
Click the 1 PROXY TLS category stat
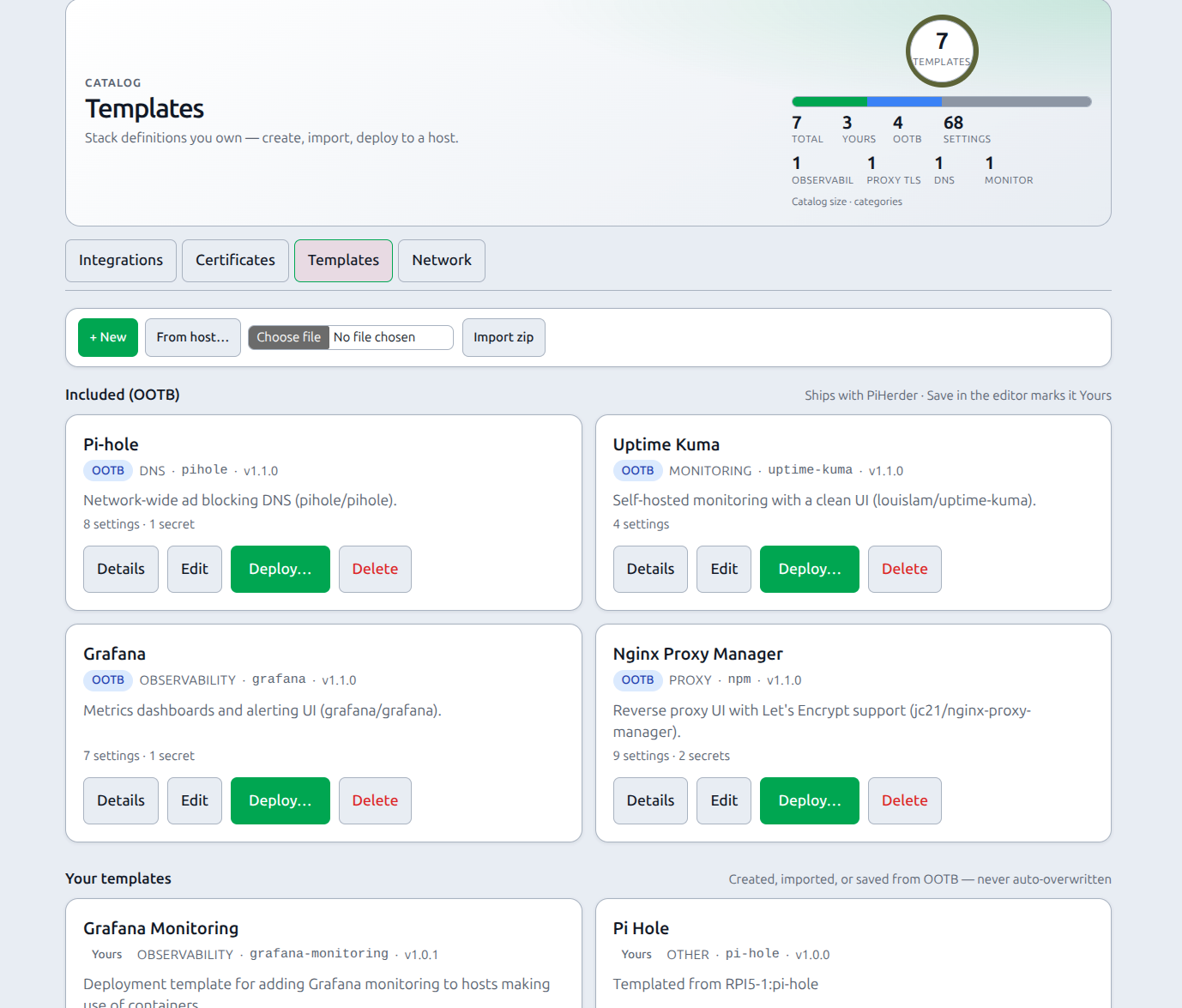[x=894, y=170]
